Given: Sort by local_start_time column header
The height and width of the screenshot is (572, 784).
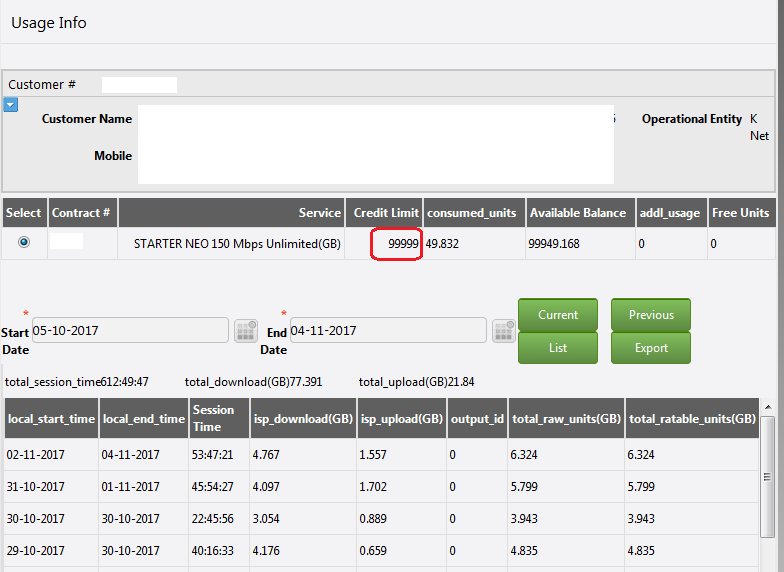Looking at the screenshot, I should coord(52,418).
